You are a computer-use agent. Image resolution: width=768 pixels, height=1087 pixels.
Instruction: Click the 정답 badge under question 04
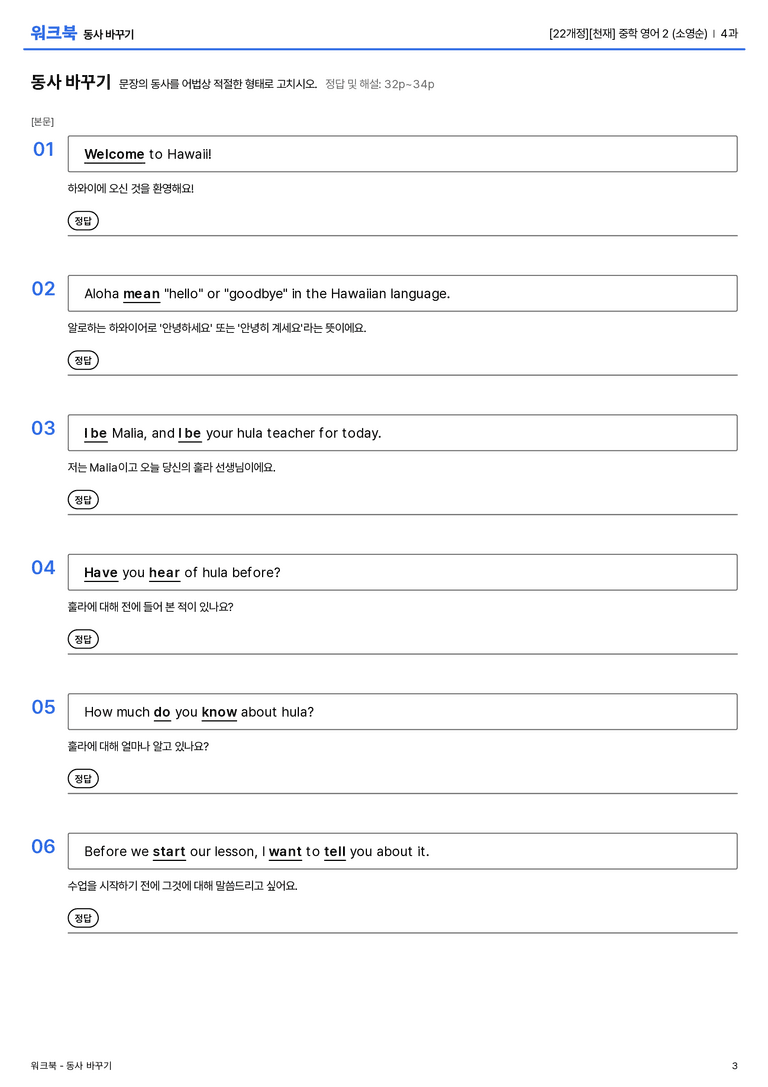pyautogui.click(x=83, y=638)
